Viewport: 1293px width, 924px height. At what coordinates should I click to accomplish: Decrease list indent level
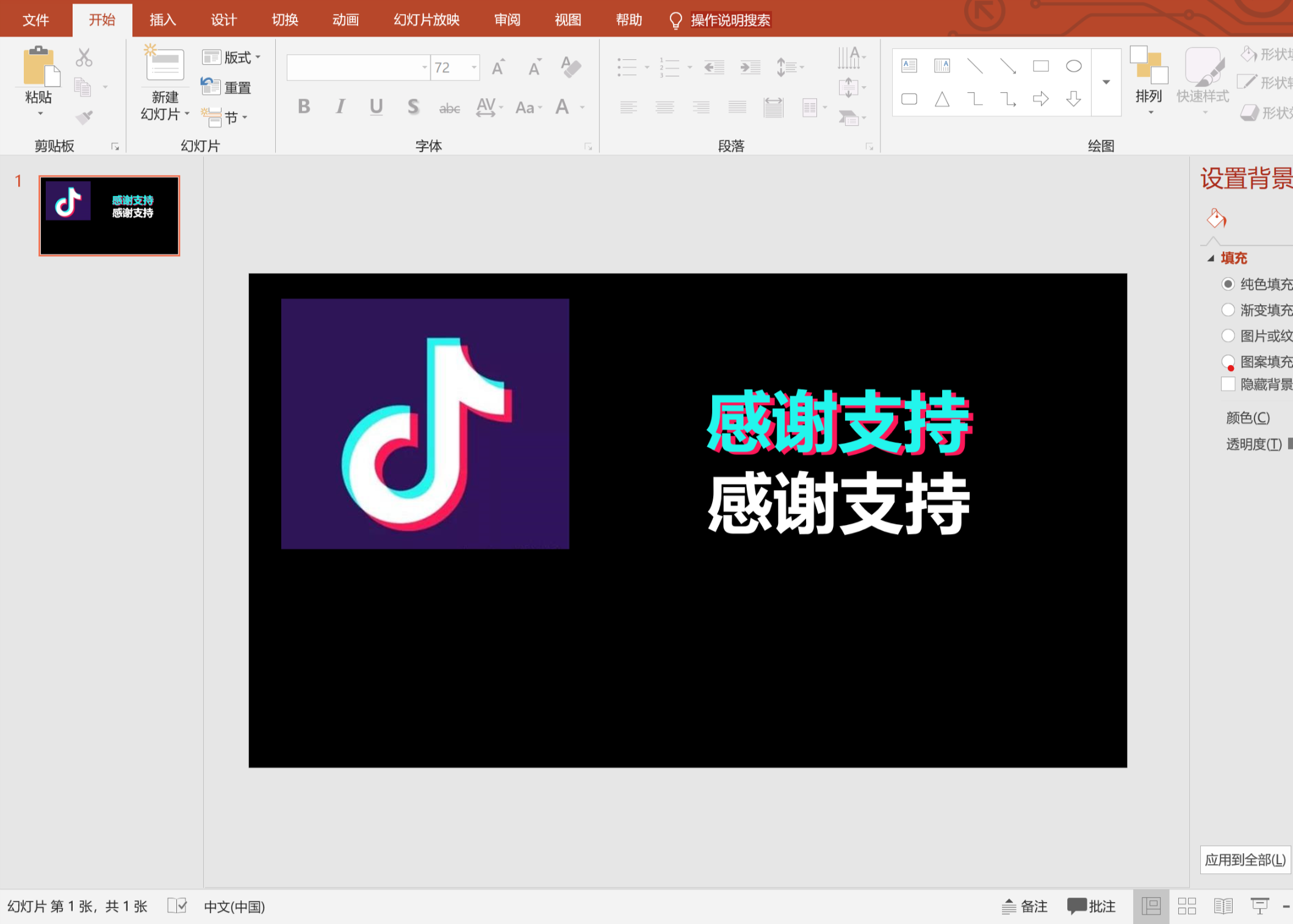click(x=714, y=67)
